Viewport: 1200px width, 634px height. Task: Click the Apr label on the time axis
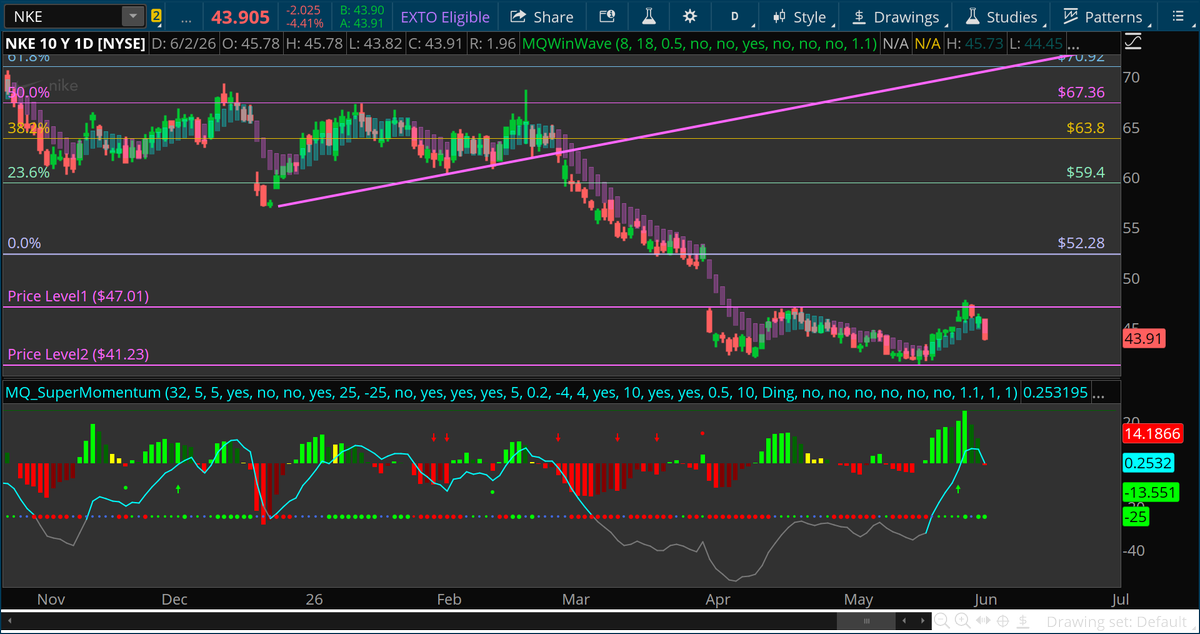tap(718, 599)
